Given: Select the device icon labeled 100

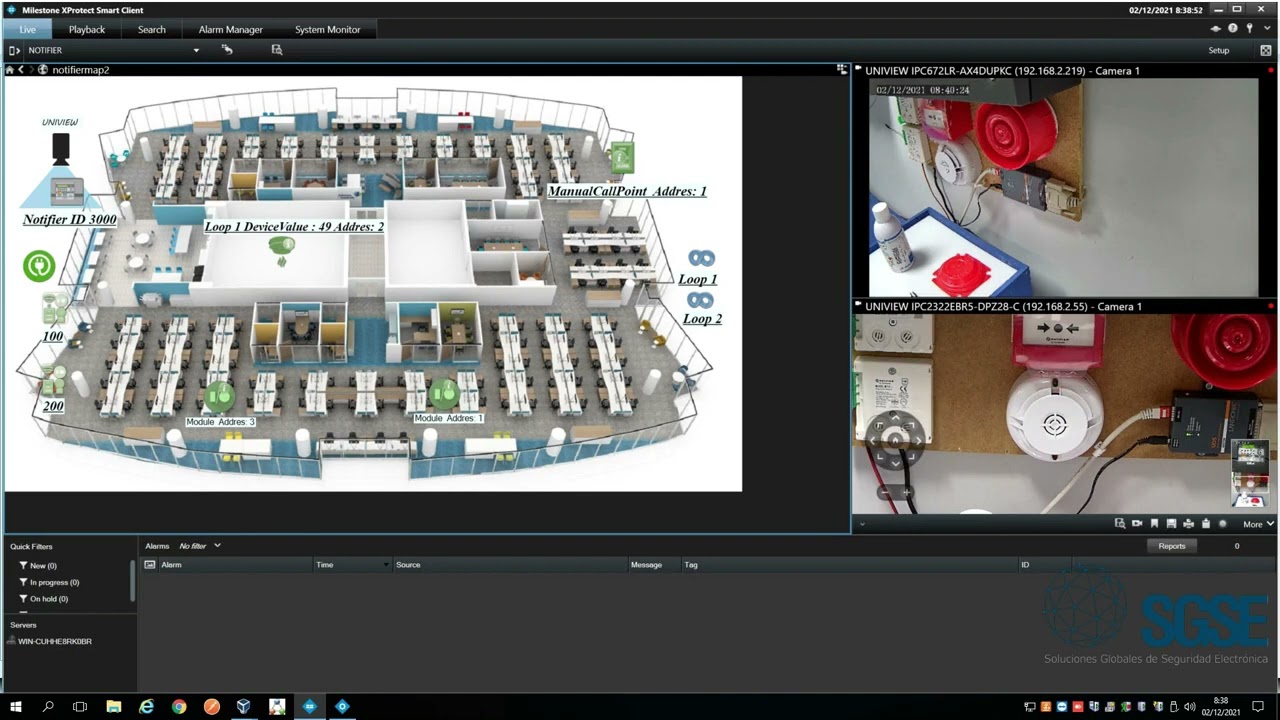Looking at the screenshot, I should point(54,308).
